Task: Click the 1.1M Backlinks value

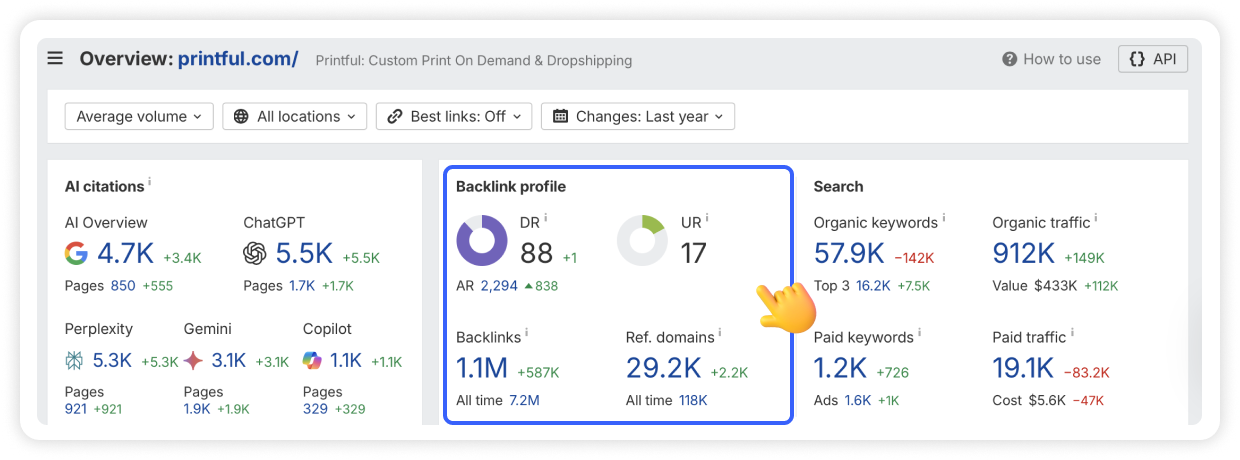Action: [x=482, y=369]
